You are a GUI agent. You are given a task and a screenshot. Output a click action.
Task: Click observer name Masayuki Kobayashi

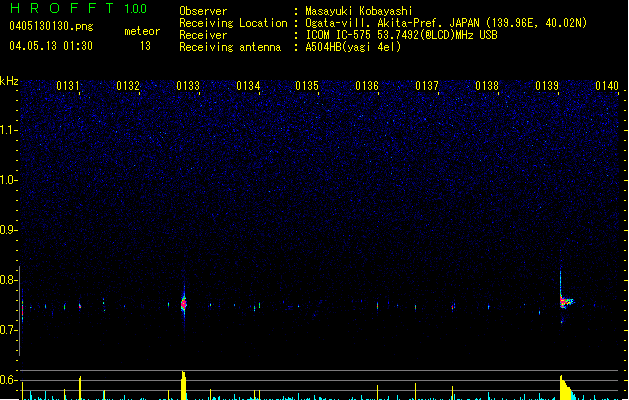[x=359, y=11]
